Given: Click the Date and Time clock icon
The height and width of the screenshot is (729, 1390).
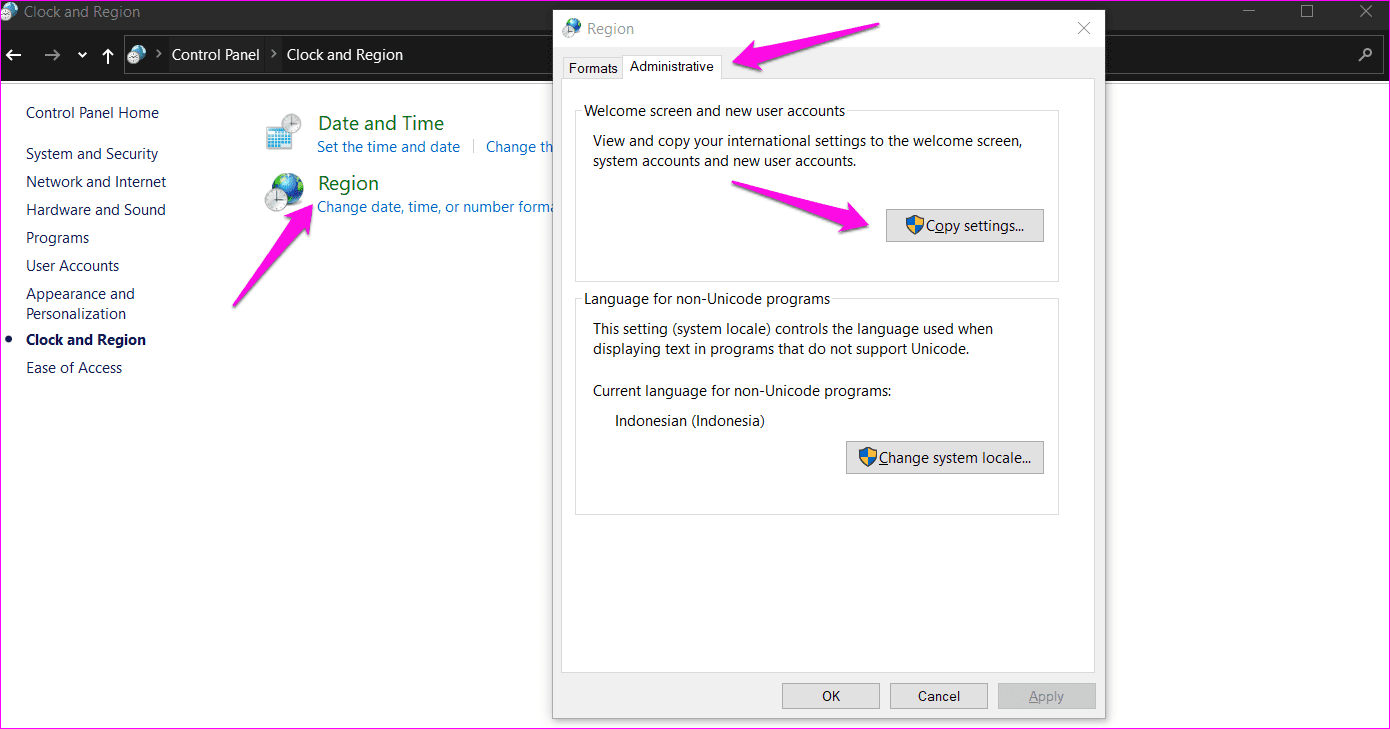Looking at the screenshot, I should point(283,133).
